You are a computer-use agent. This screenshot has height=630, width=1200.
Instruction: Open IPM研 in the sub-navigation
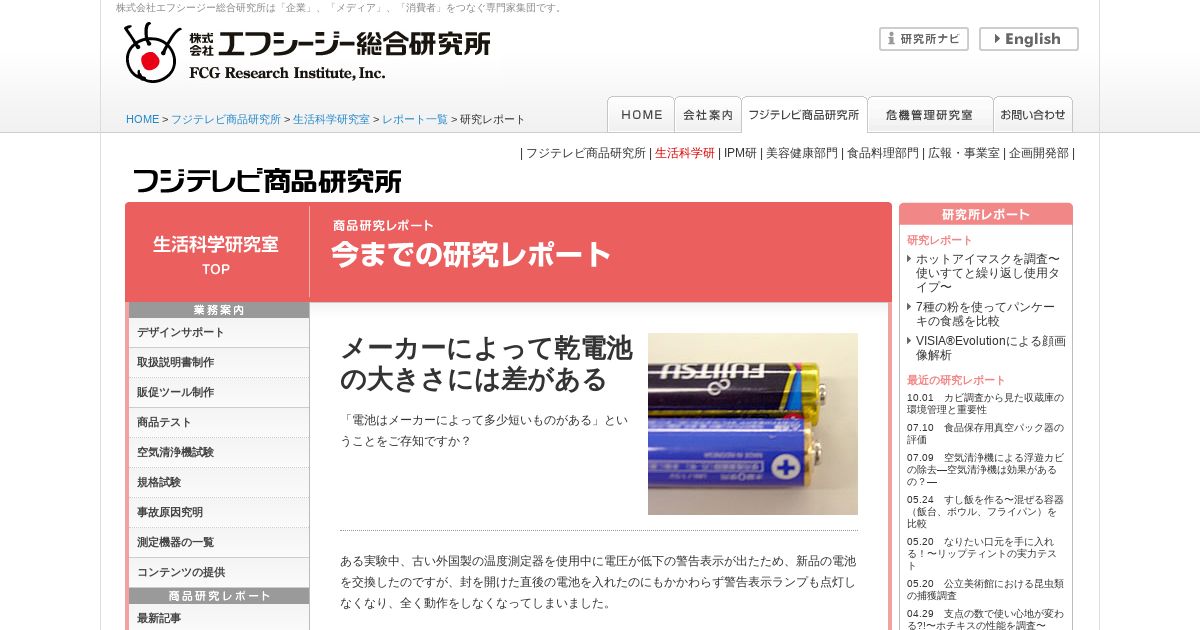740,153
